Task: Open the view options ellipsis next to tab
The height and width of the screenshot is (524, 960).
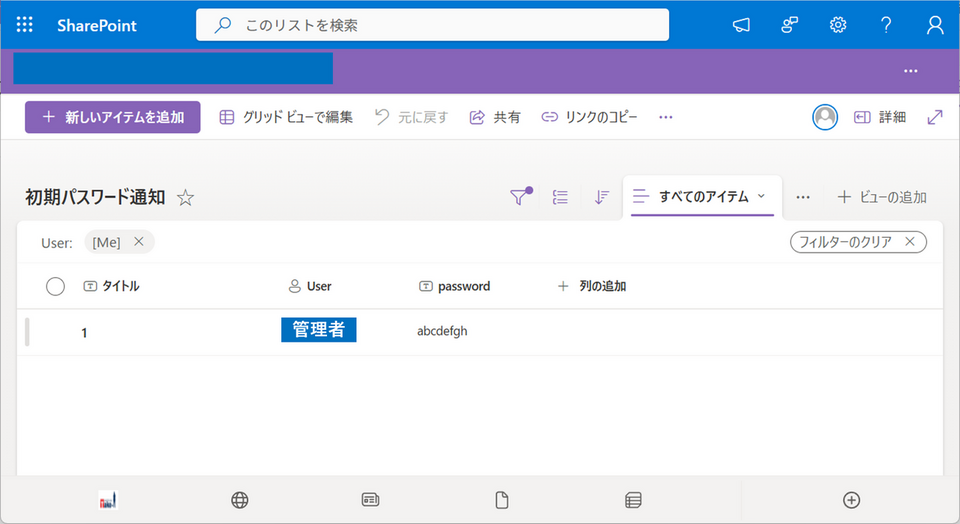Action: (x=803, y=197)
